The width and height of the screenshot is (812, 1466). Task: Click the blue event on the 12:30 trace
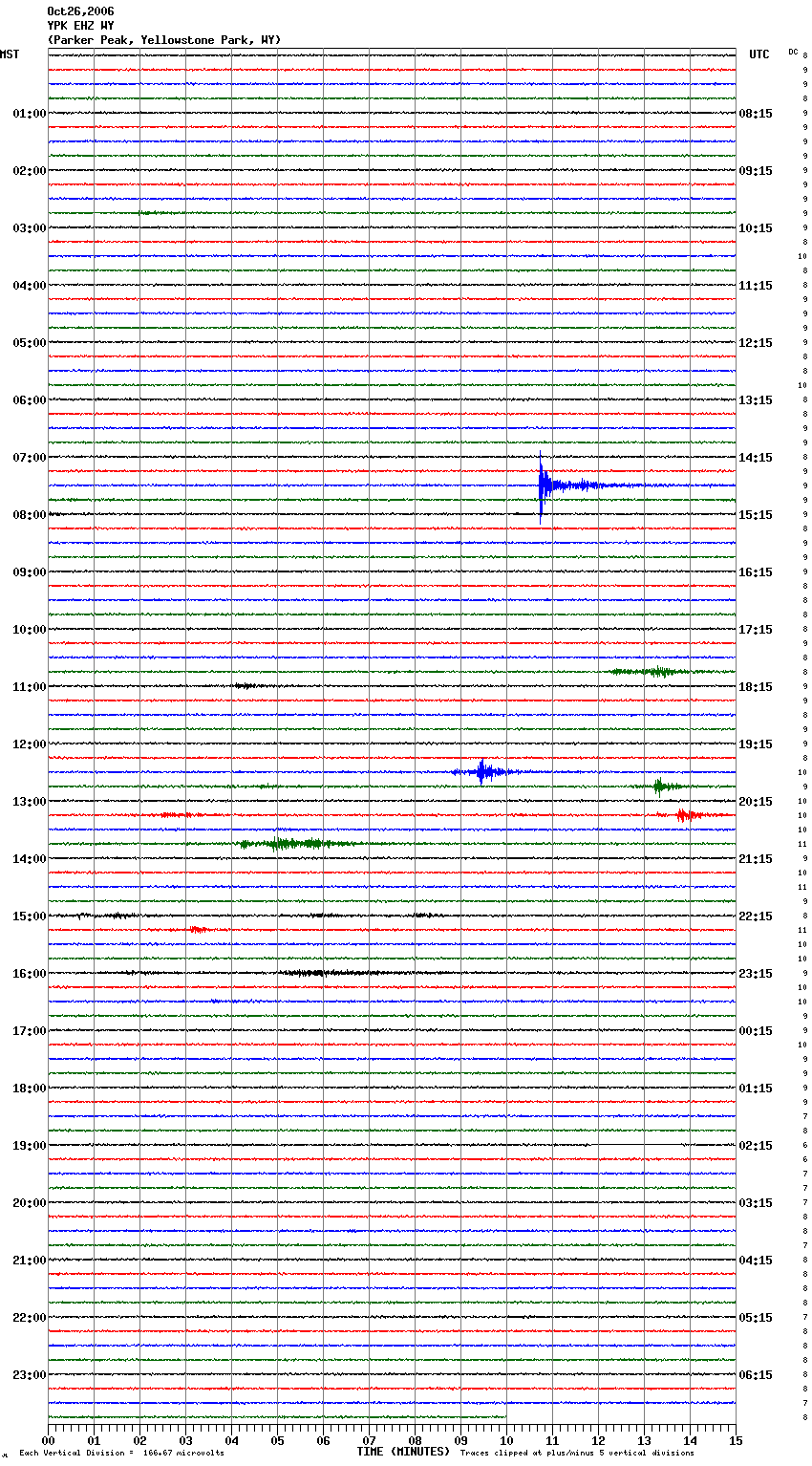485,771
